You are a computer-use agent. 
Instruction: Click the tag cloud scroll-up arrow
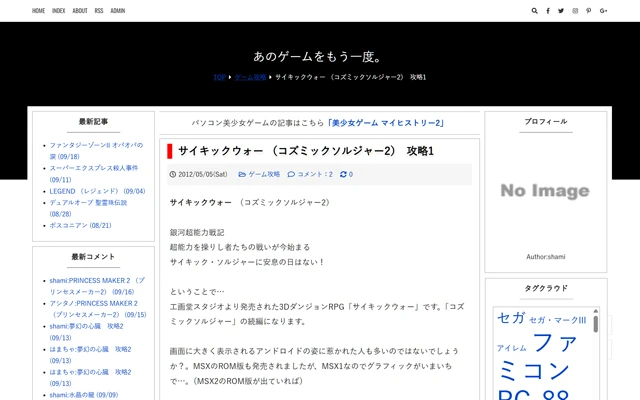point(596,311)
